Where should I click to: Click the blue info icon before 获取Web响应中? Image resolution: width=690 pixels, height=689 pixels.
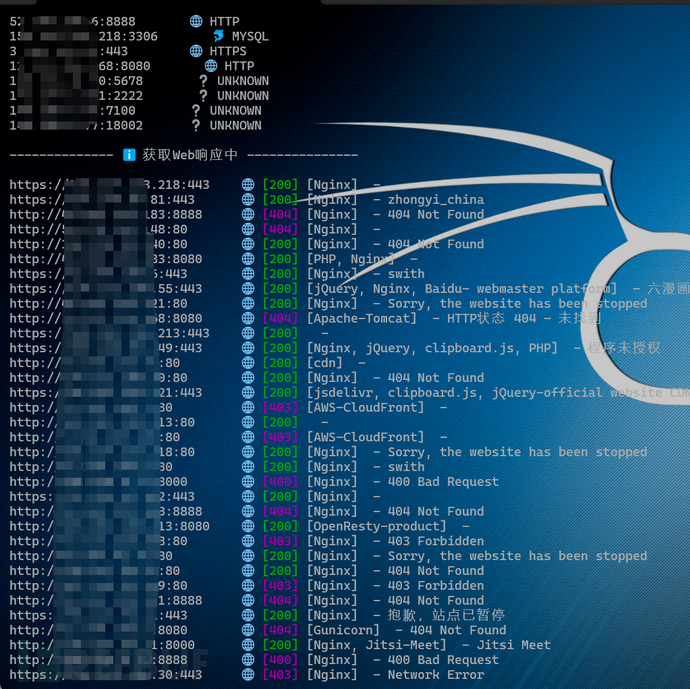[129, 155]
